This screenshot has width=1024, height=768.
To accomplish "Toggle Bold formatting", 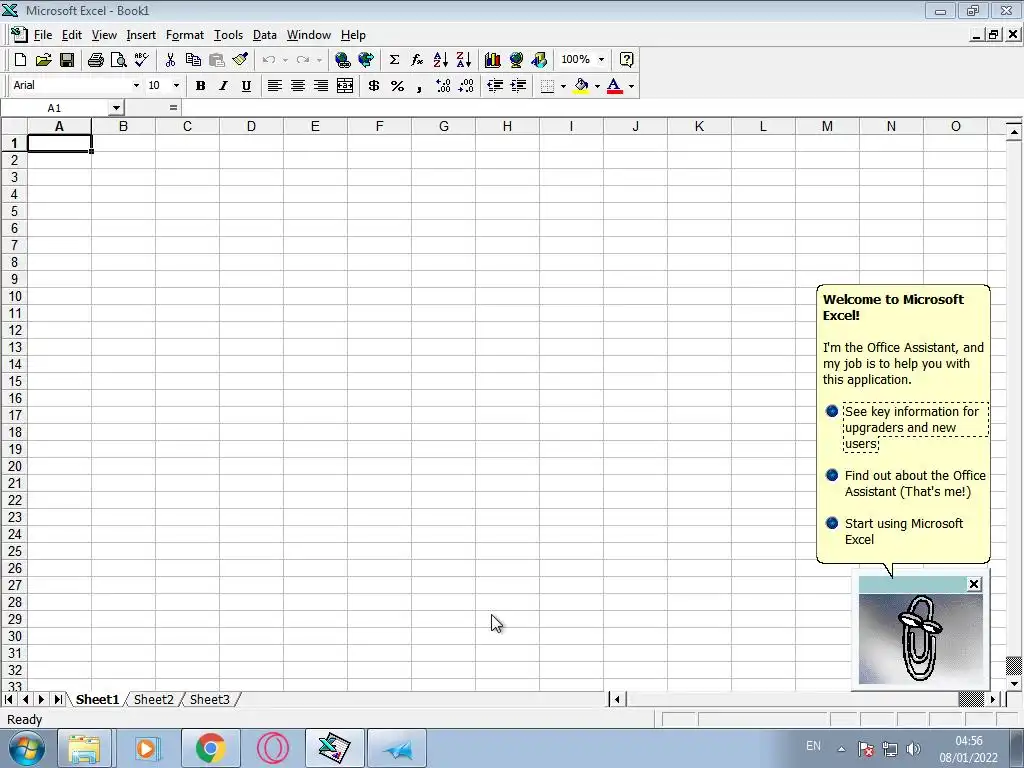I will point(200,86).
